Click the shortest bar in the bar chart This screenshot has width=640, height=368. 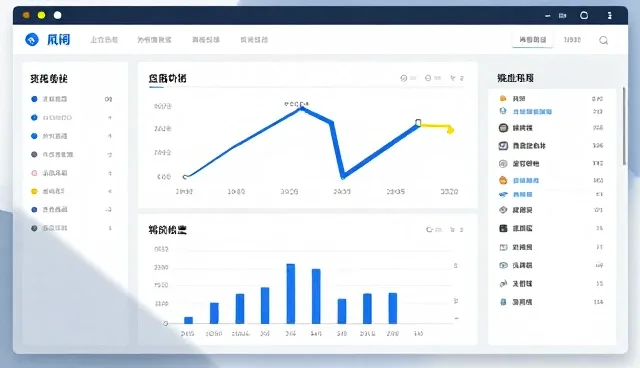189,320
